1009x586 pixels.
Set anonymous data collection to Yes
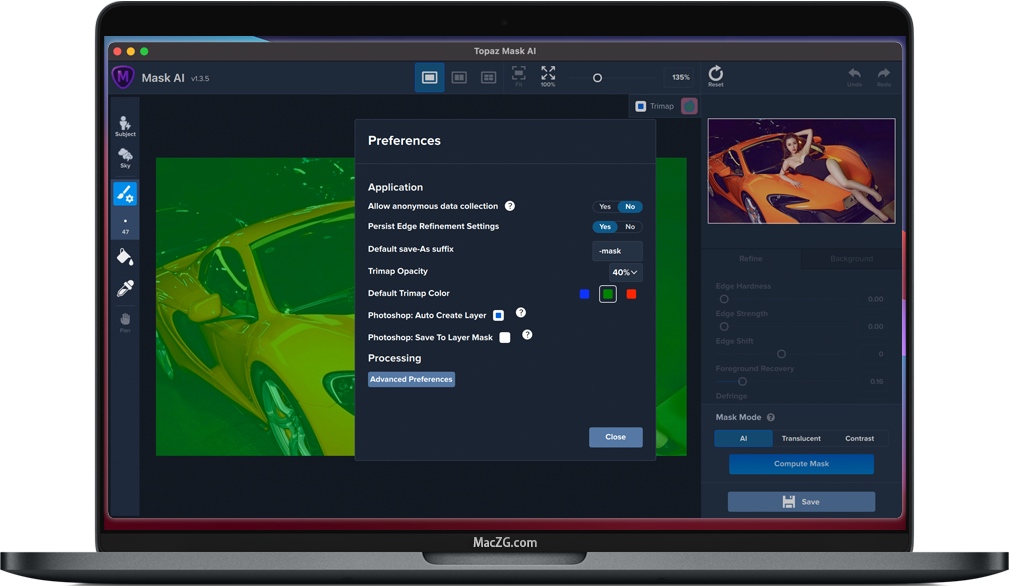pos(605,207)
